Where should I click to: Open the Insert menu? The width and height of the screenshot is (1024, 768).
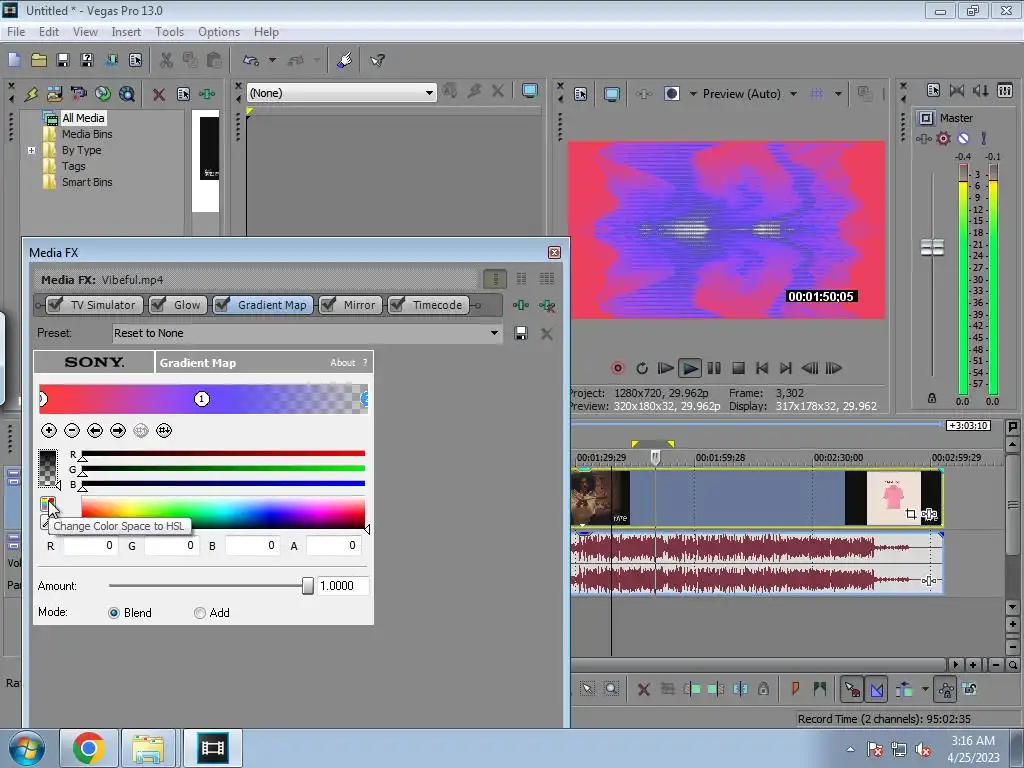coord(126,31)
